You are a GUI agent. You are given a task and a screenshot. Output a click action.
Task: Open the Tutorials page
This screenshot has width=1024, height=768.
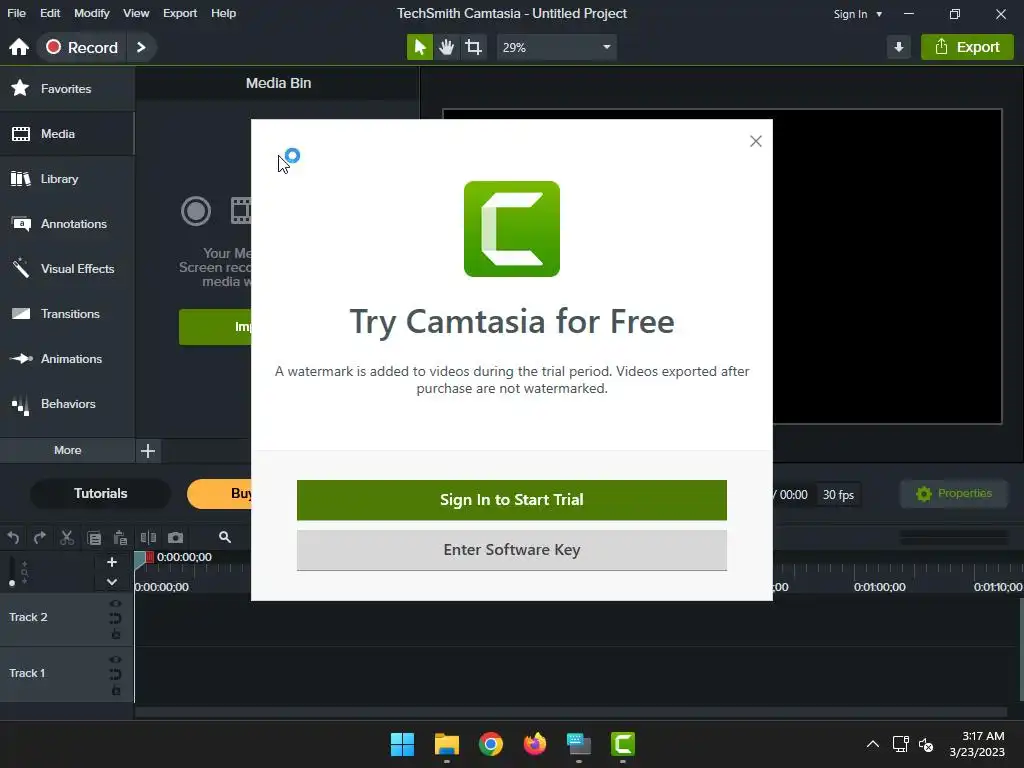[x=101, y=493]
